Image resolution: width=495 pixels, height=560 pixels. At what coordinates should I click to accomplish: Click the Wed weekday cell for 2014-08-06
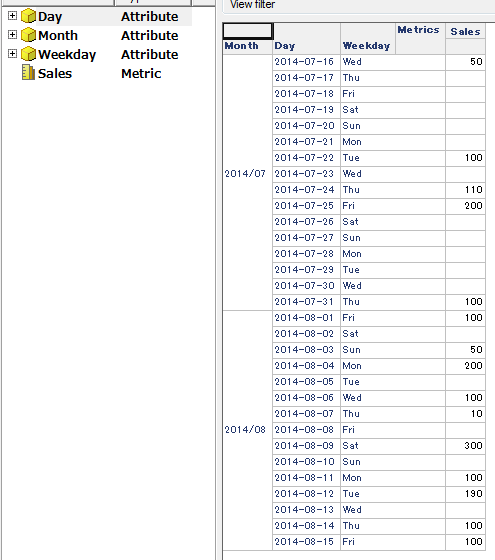click(x=393, y=398)
